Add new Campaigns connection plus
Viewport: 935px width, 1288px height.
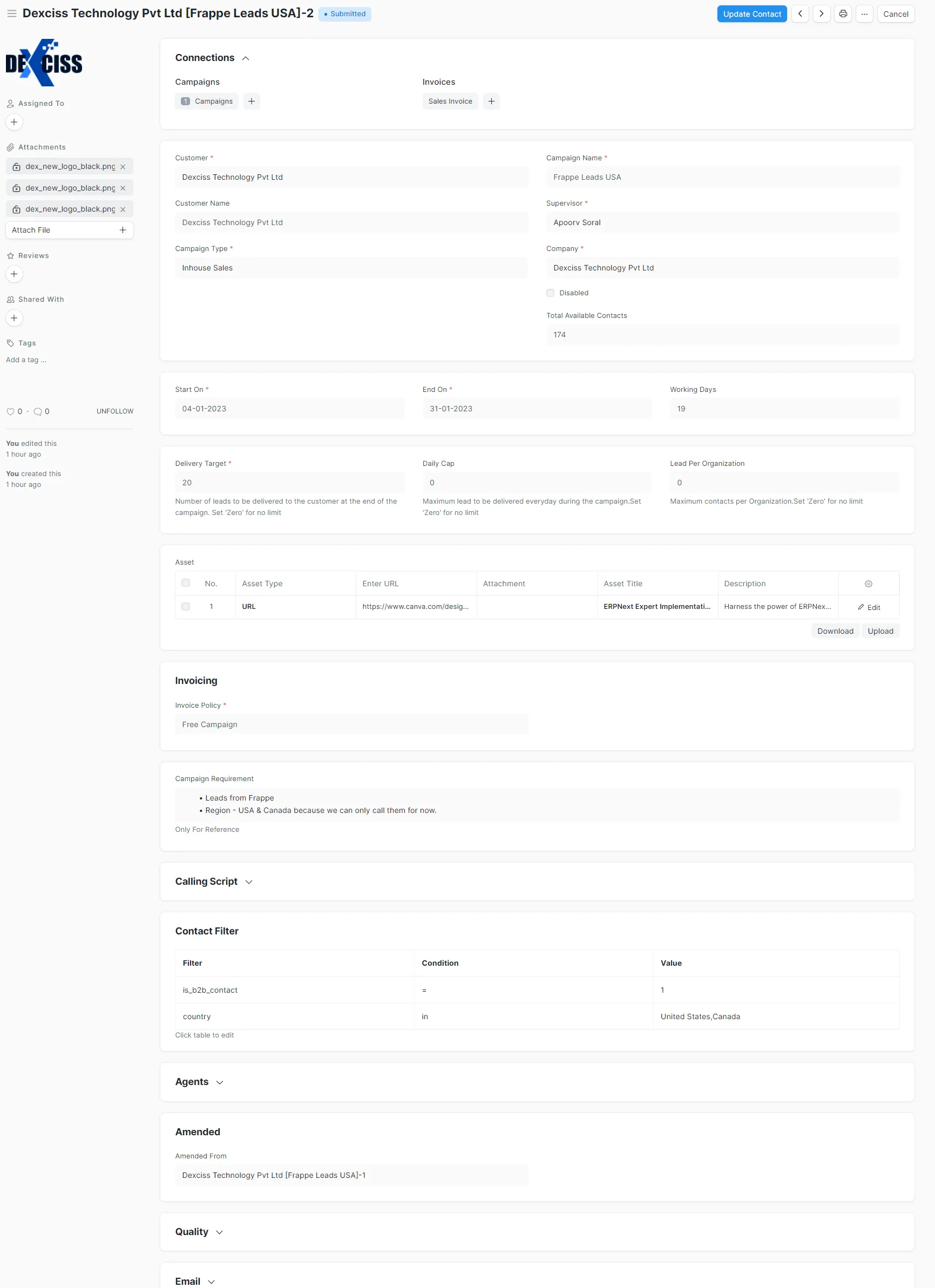coord(252,101)
